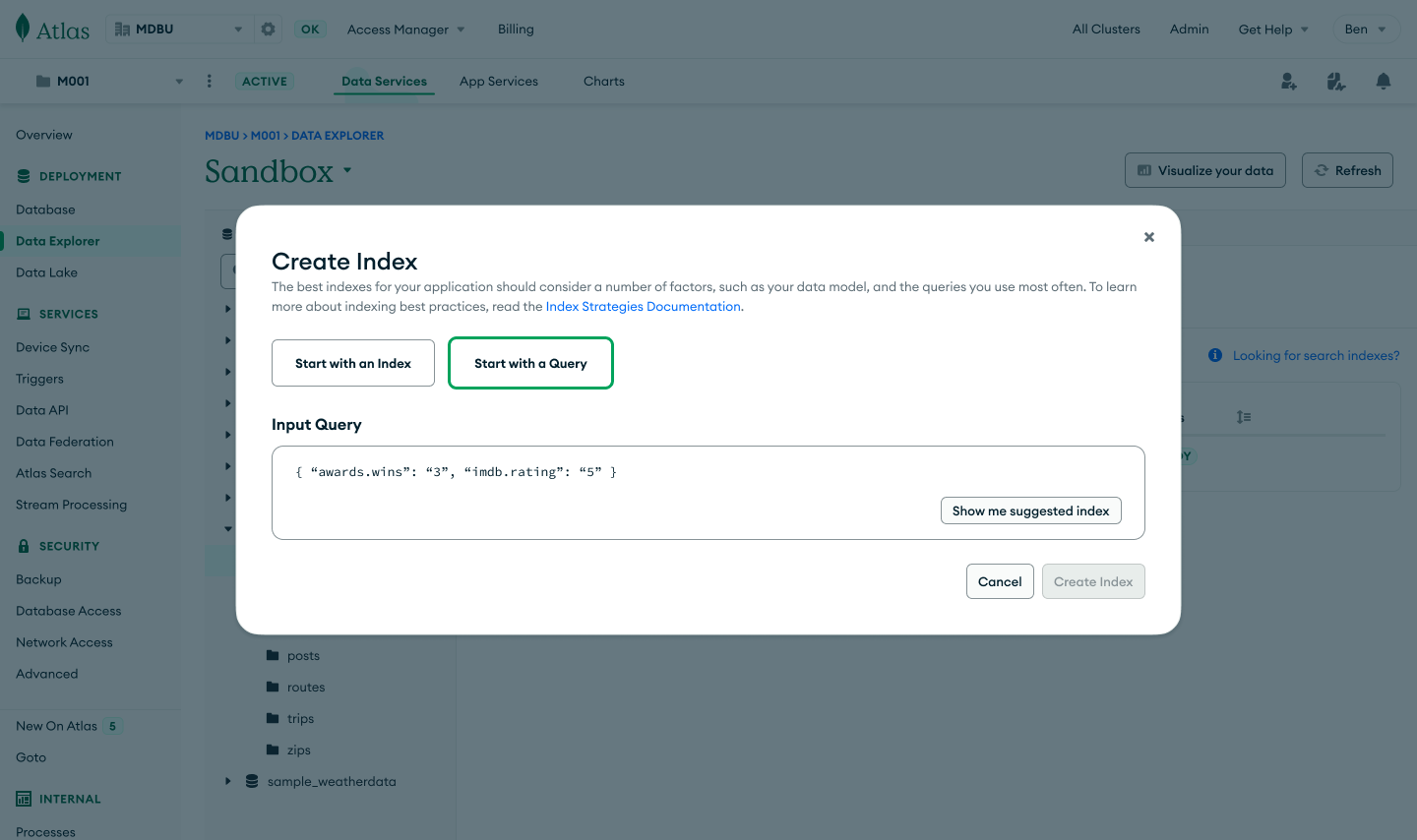
Task: Open Looking for search indexes link
Action: 1316,355
